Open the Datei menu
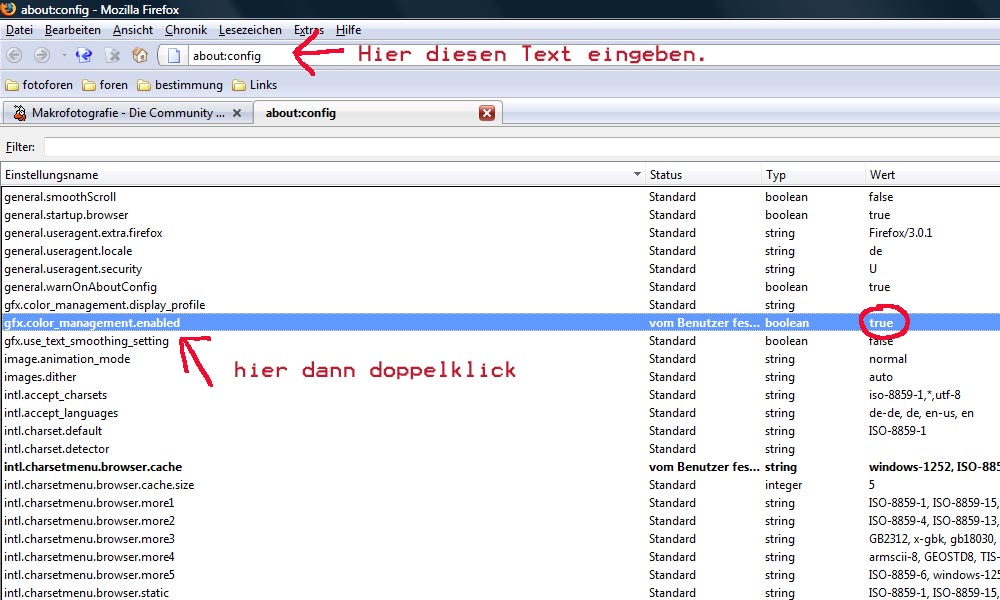Viewport: 1000px width, 600px height. pos(19,30)
